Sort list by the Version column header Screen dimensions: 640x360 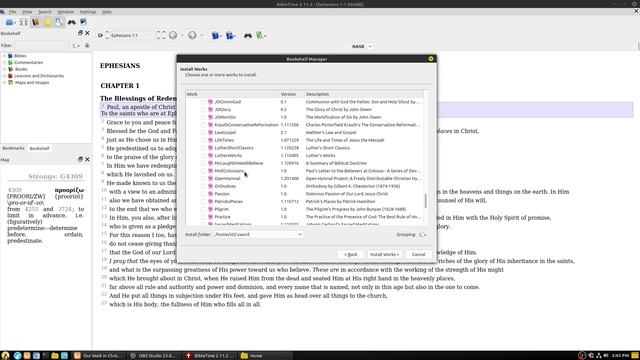tap(291, 94)
